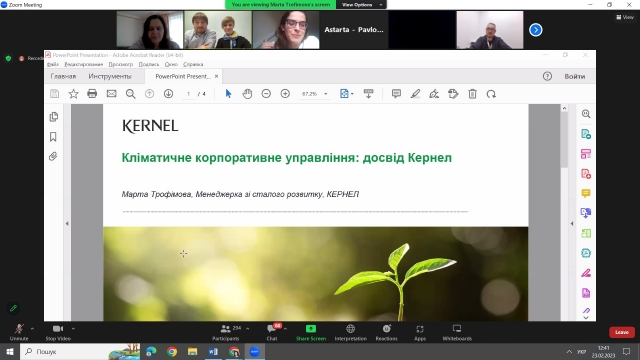The width and height of the screenshot is (640, 360).
Task: Open the Просмотр menu
Action: coord(121,64)
